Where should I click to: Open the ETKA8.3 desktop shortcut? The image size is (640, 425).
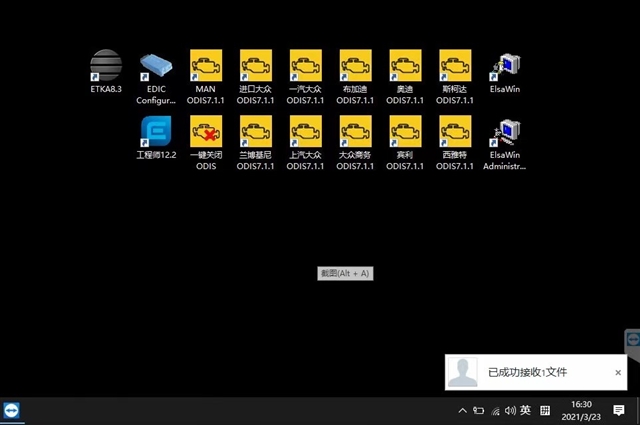(106, 72)
